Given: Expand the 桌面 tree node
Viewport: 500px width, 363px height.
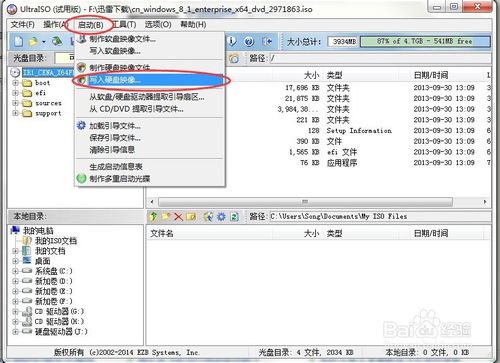Looking at the screenshot, I should (15, 261).
